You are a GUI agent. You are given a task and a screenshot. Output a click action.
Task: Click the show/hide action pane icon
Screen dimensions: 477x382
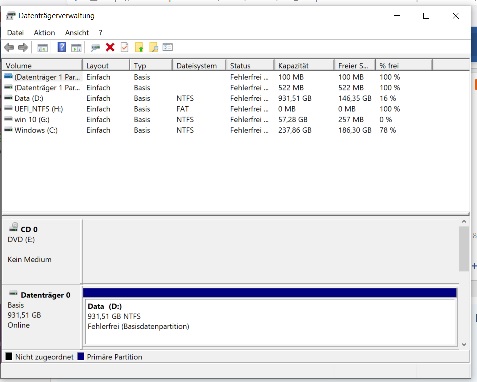[76, 48]
